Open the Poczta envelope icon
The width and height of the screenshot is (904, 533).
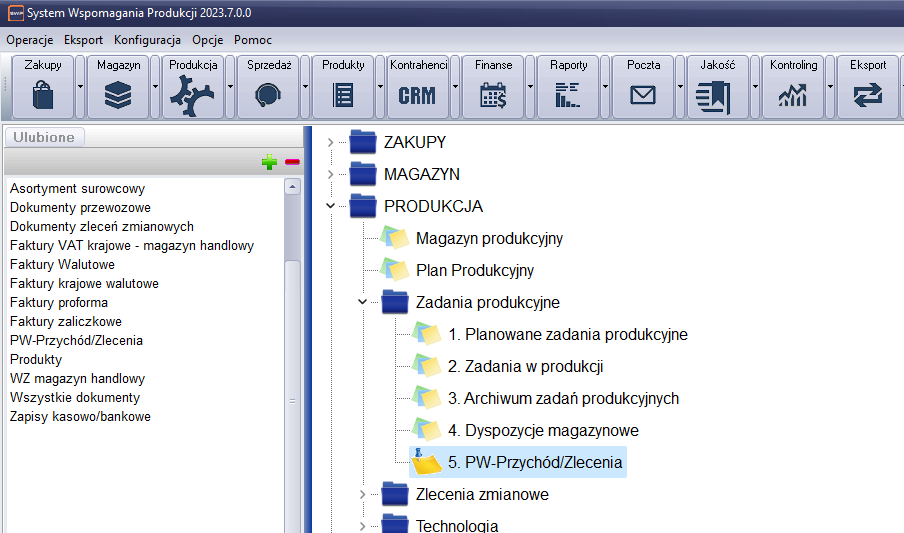pos(643,95)
